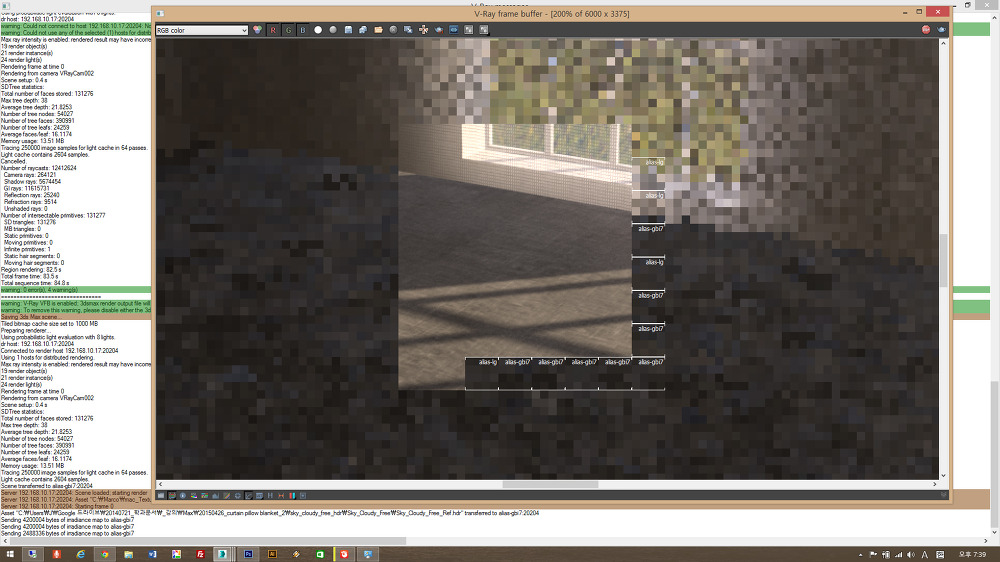Click the track mouse while rendering icon
This screenshot has height=562, width=1000.
[x=424, y=30]
